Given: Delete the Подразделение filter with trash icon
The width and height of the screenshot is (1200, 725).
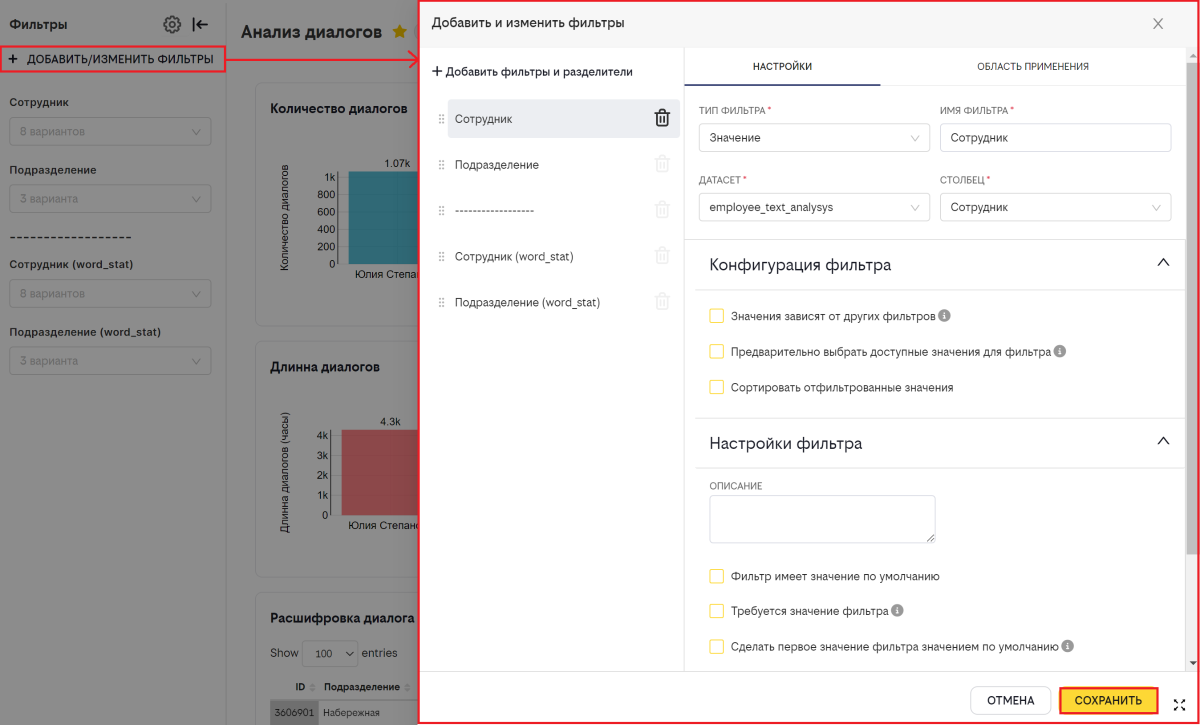Looking at the screenshot, I should pyautogui.click(x=662, y=164).
